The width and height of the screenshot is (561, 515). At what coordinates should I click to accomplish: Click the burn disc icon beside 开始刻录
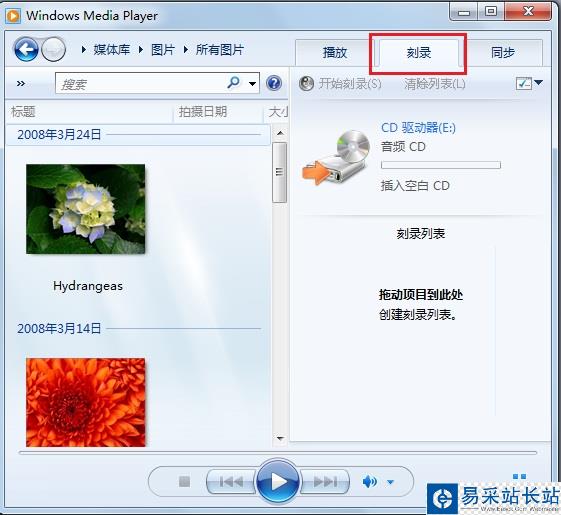[306, 84]
